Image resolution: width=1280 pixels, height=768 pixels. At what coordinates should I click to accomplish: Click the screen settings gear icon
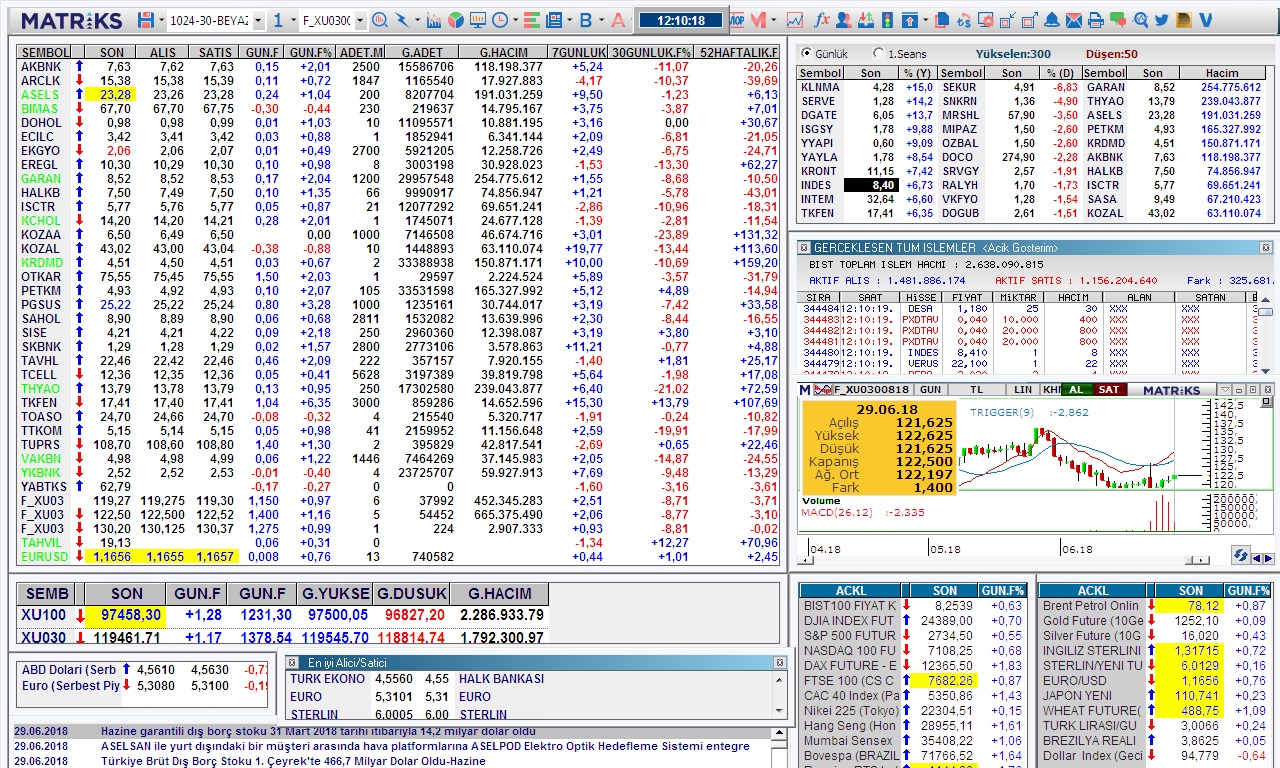click(986, 20)
